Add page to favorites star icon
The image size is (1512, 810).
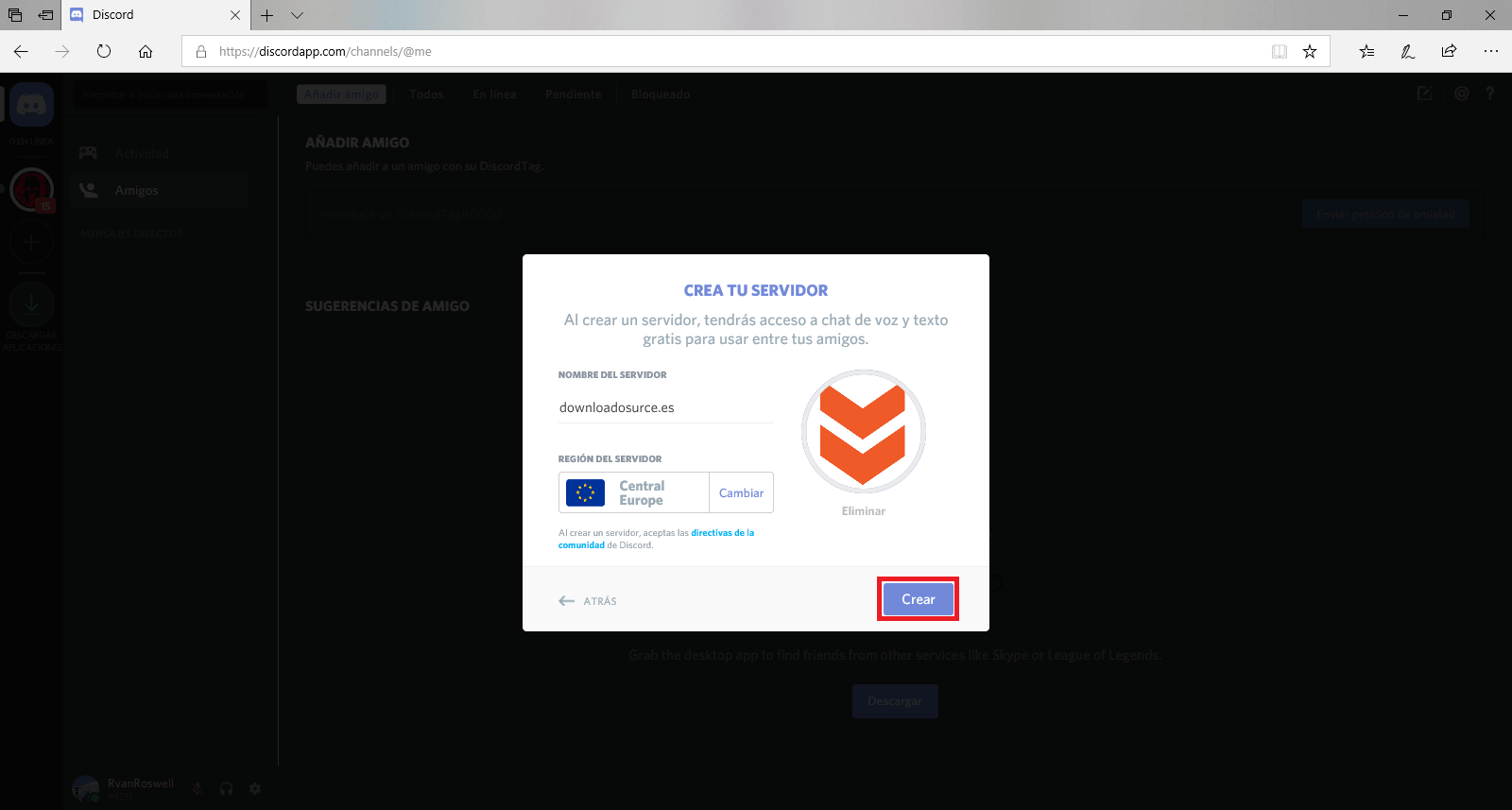coord(1310,52)
